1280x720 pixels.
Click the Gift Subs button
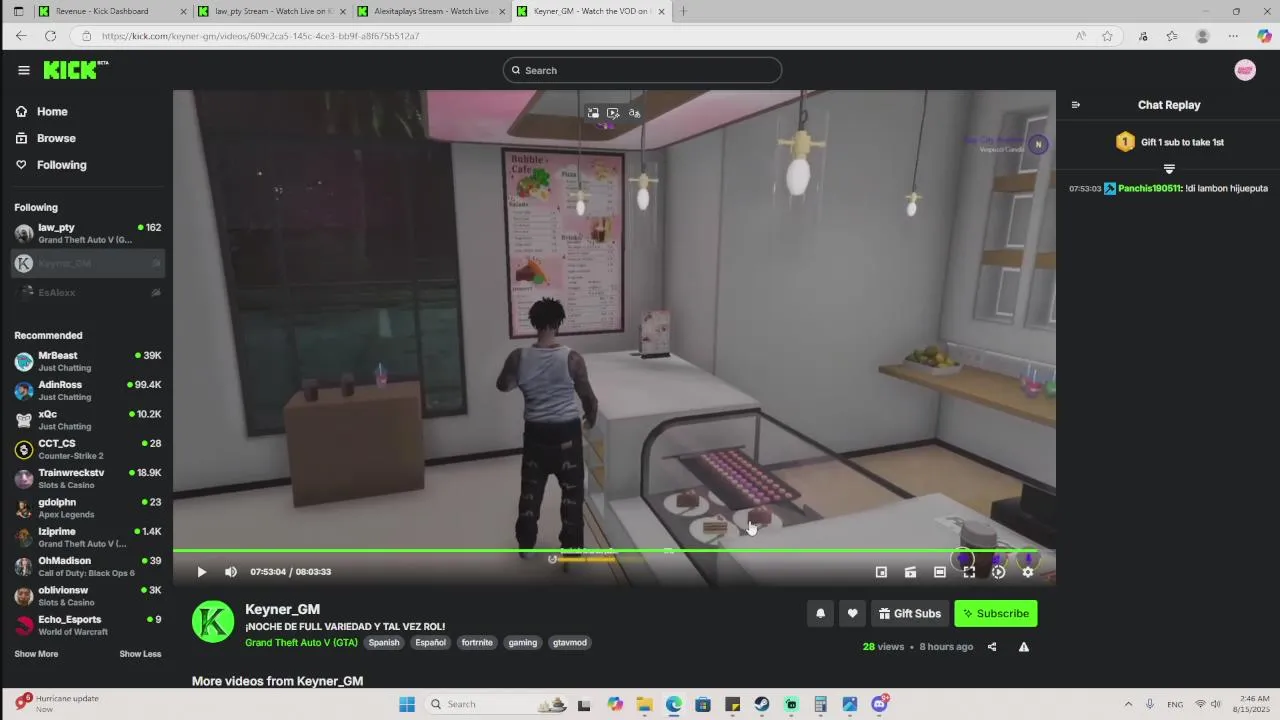click(x=909, y=613)
